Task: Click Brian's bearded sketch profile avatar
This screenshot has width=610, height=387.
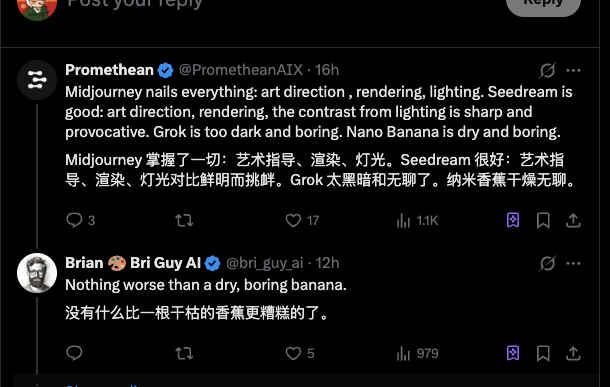Action: (x=37, y=273)
